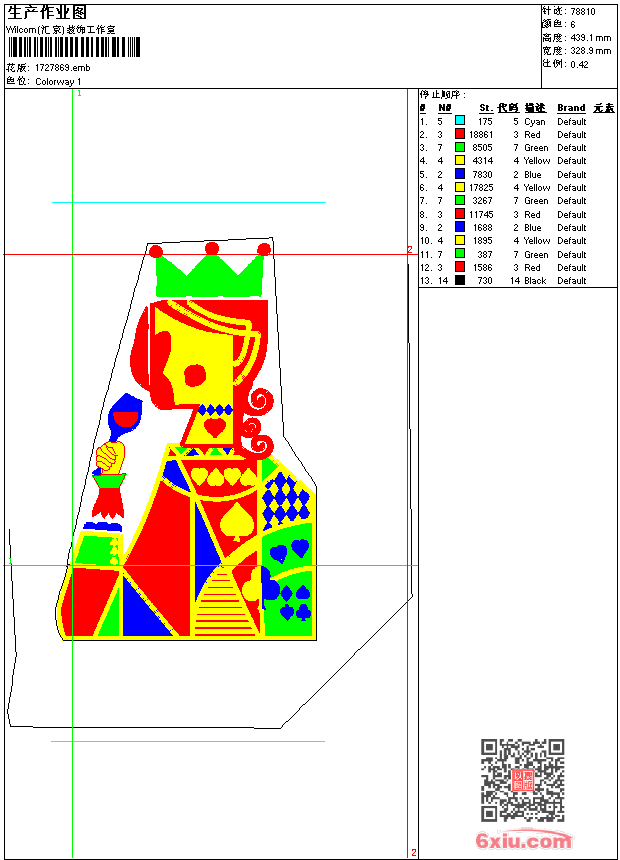620x860 pixels.
Task: Select the stitch count '1586'
Action: coord(482,268)
